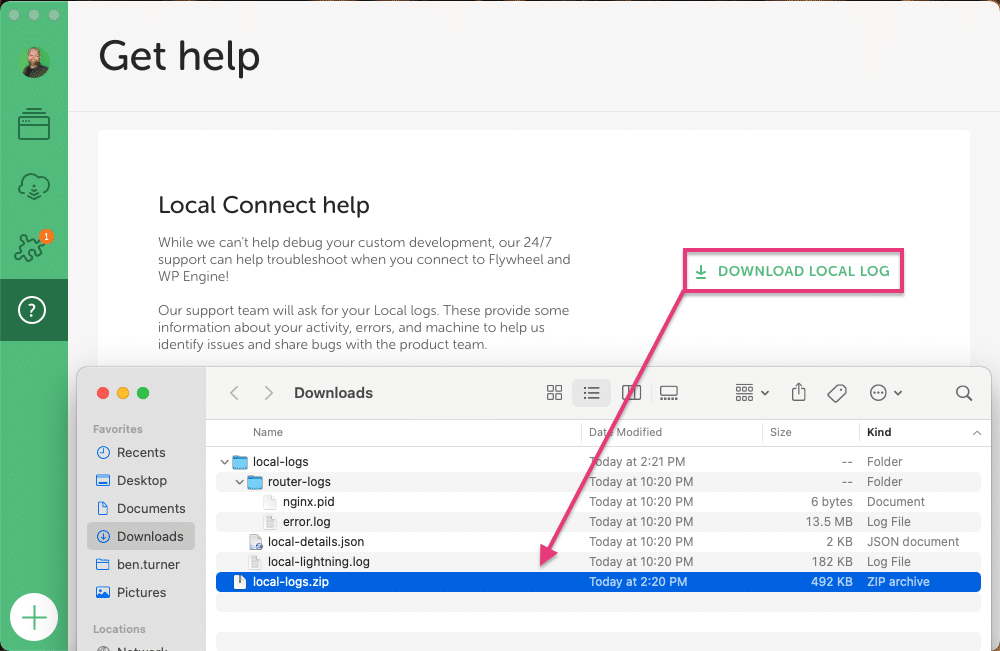
Task: Open ben.turner home folder in sidebar
Action: [x=140, y=565]
